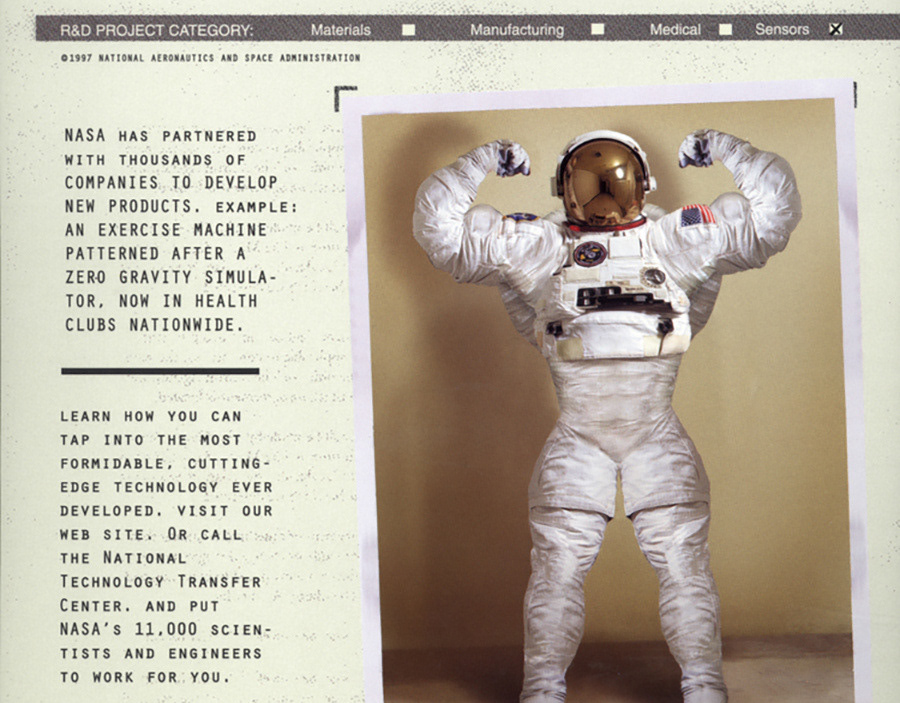The image size is (900, 703).
Task: Click the "zero gravity simula-" line
Action: (x=170, y=277)
